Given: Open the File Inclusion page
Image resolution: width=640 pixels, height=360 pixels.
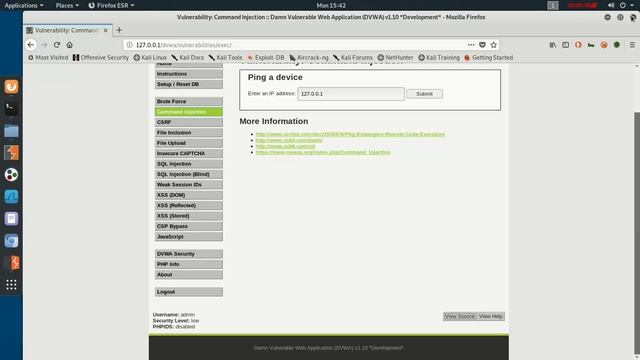Looking at the screenshot, I should pos(189,133).
